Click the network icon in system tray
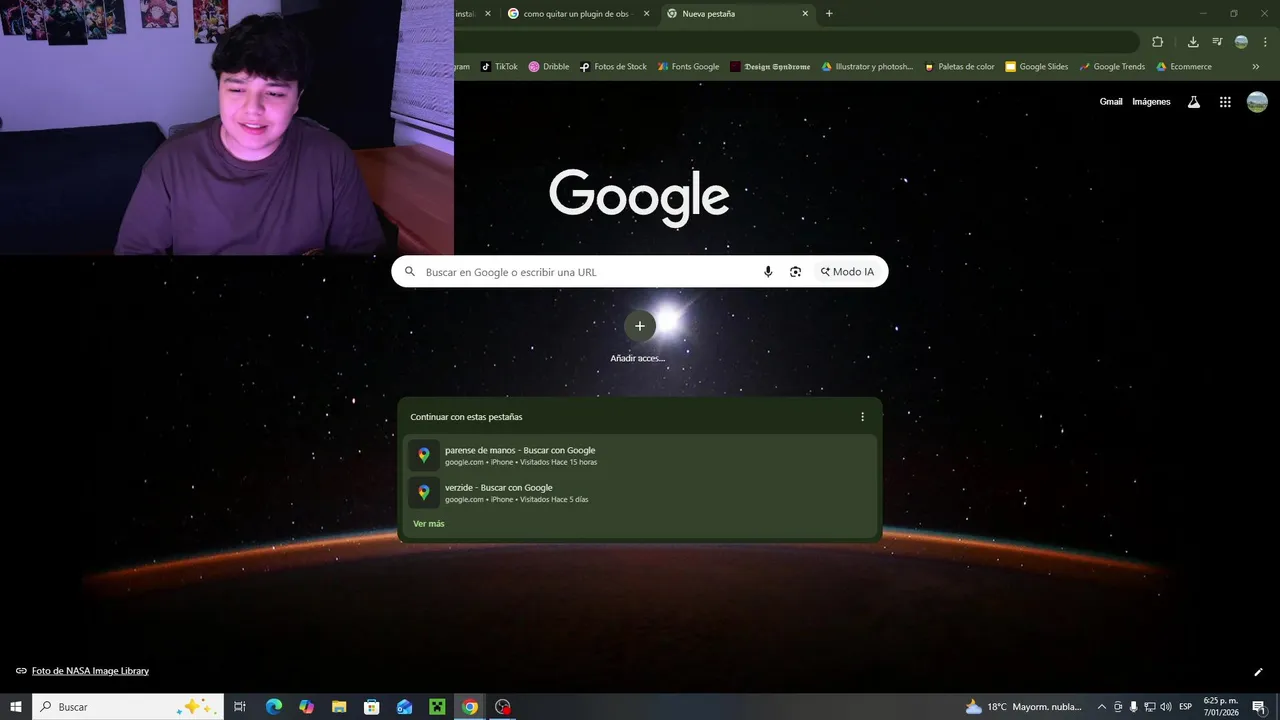 pos(1150,707)
